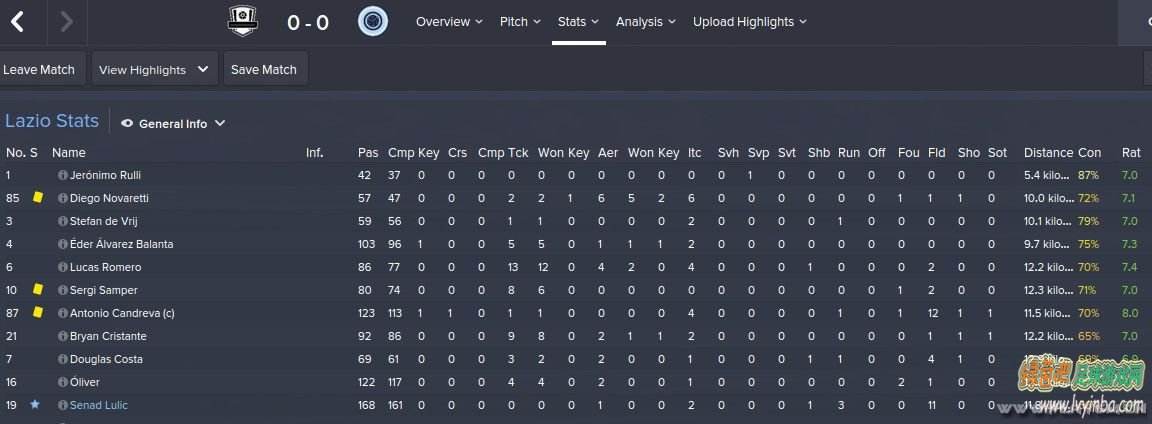Click info icon beside Douglas Costa

pos(62,359)
